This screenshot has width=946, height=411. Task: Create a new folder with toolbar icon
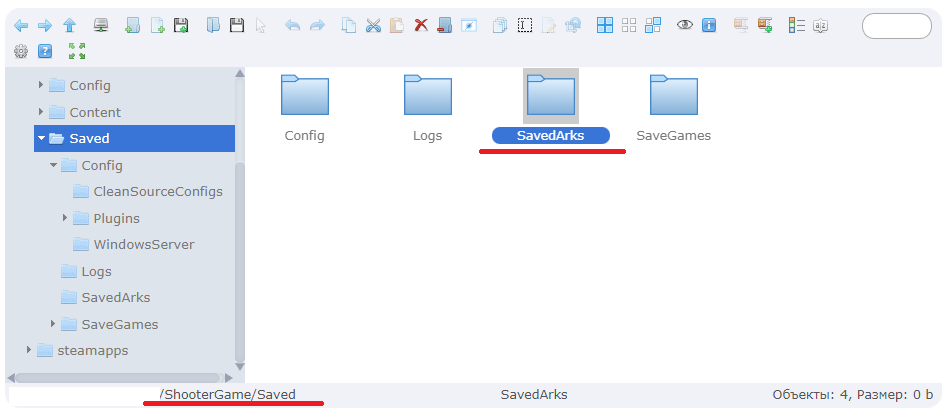132,25
